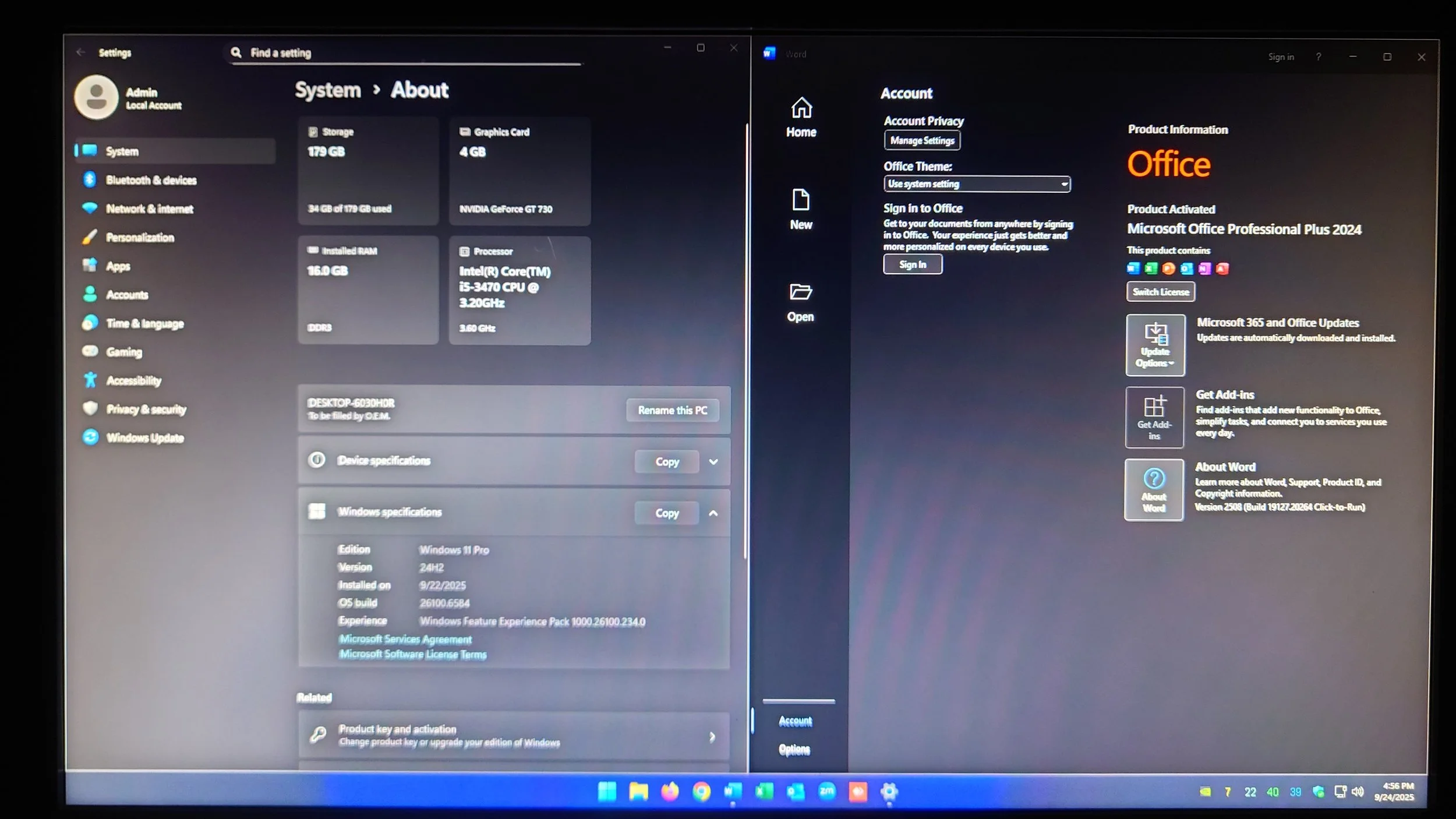Image resolution: width=1456 pixels, height=819 pixels.
Task: Click the Get Add-ins icon button
Action: click(x=1154, y=418)
